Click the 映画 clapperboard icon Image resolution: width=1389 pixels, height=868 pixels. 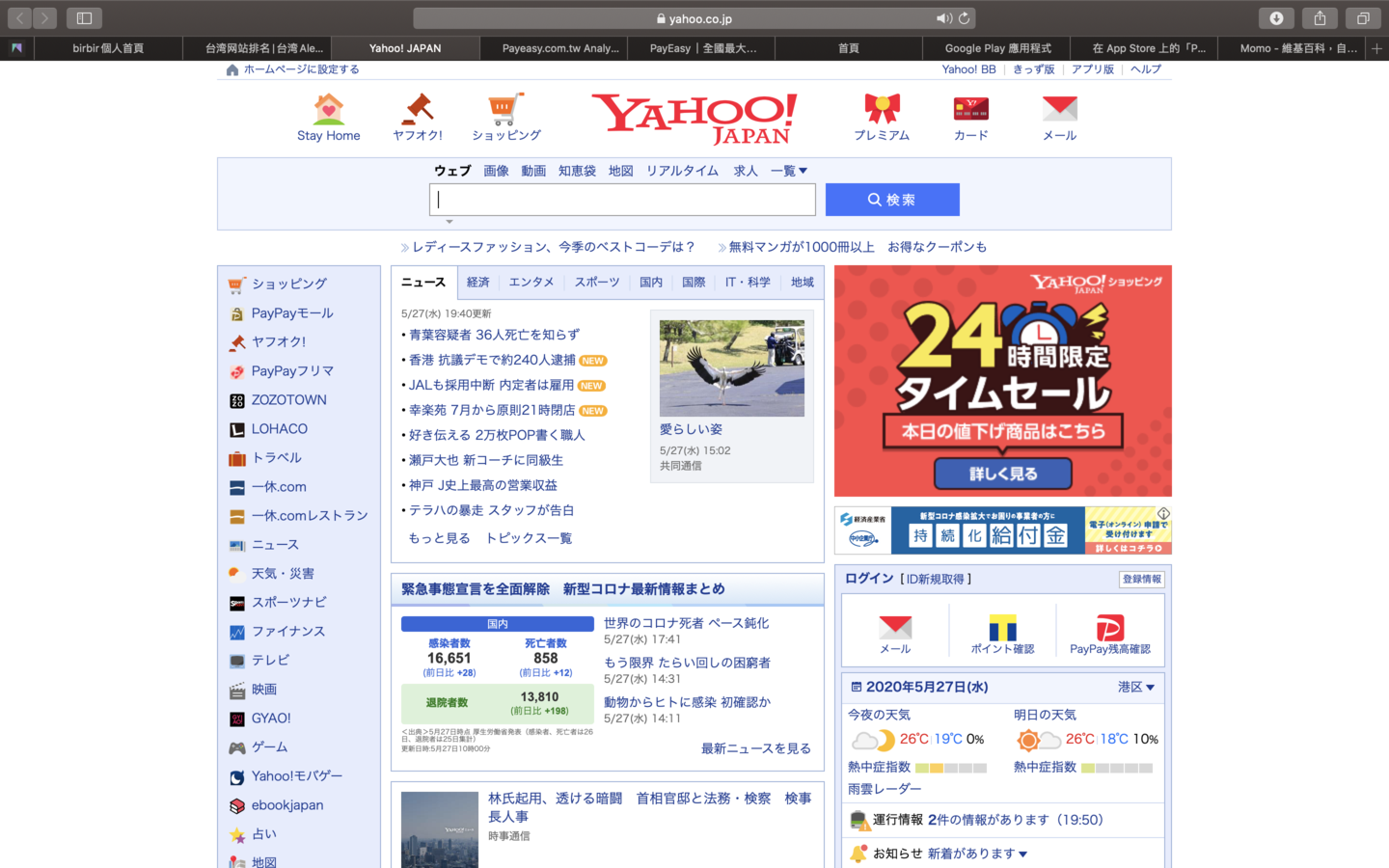[237, 690]
